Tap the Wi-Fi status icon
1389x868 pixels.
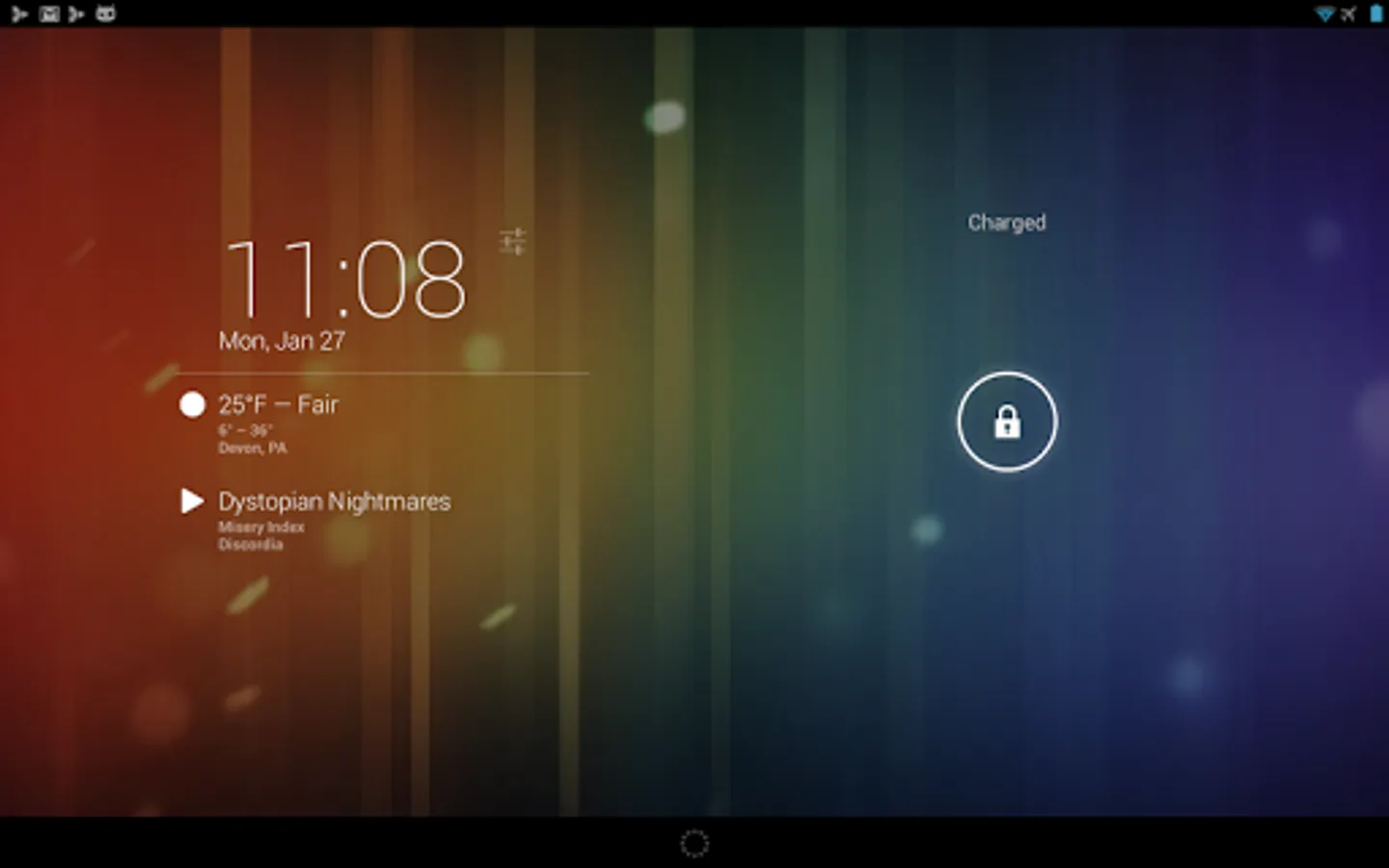tap(1325, 14)
